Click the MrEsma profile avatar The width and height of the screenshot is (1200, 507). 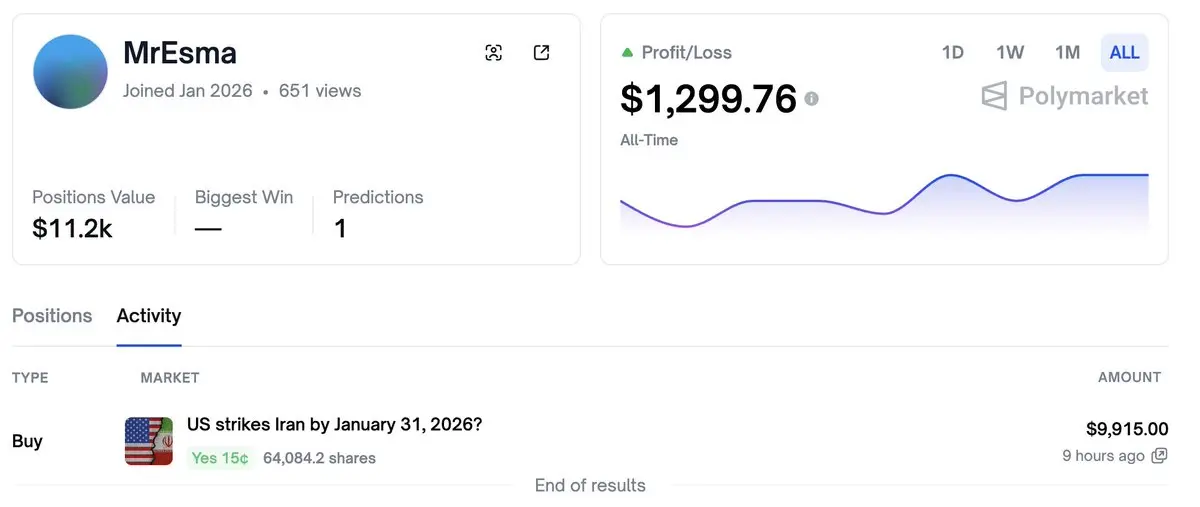coord(70,72)
